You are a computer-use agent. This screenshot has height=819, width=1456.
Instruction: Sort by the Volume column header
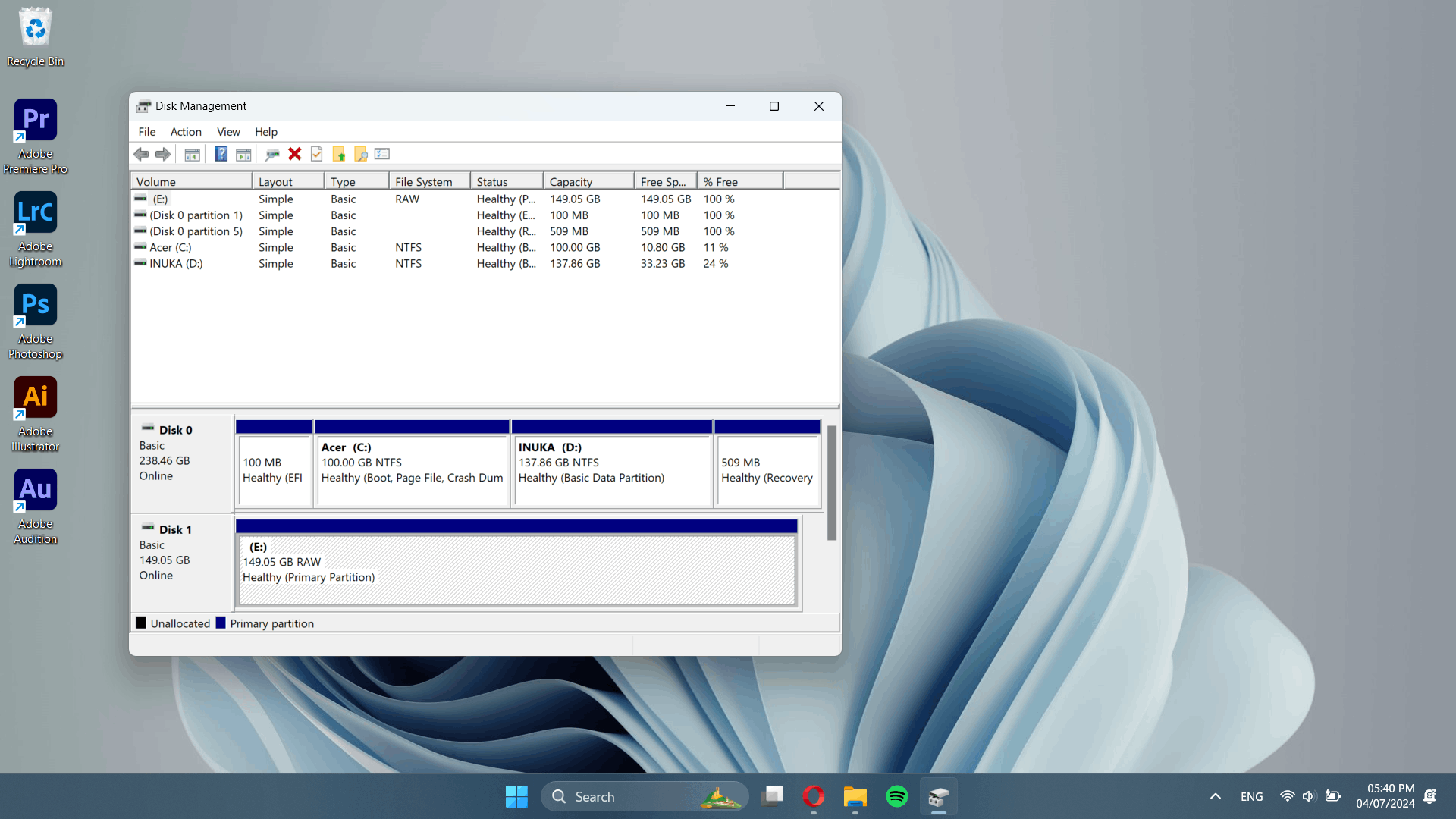pyautogui.click(x=192, y=182)
